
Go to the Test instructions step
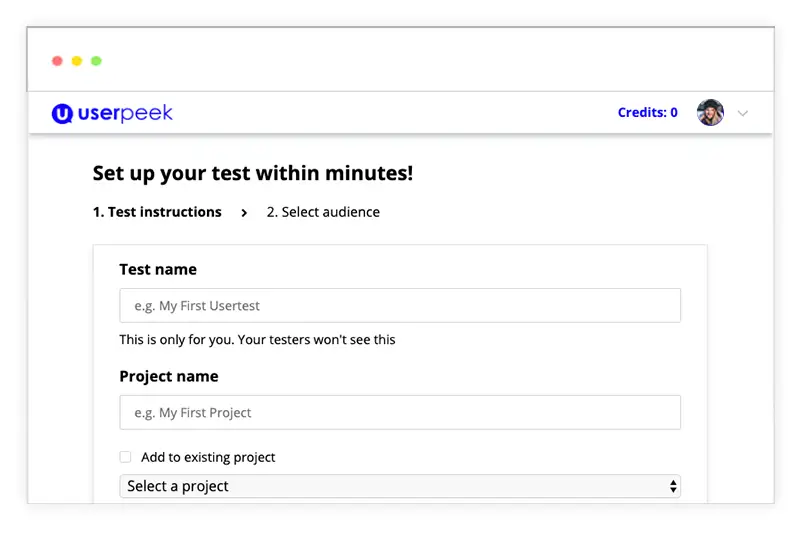point(157,212)
